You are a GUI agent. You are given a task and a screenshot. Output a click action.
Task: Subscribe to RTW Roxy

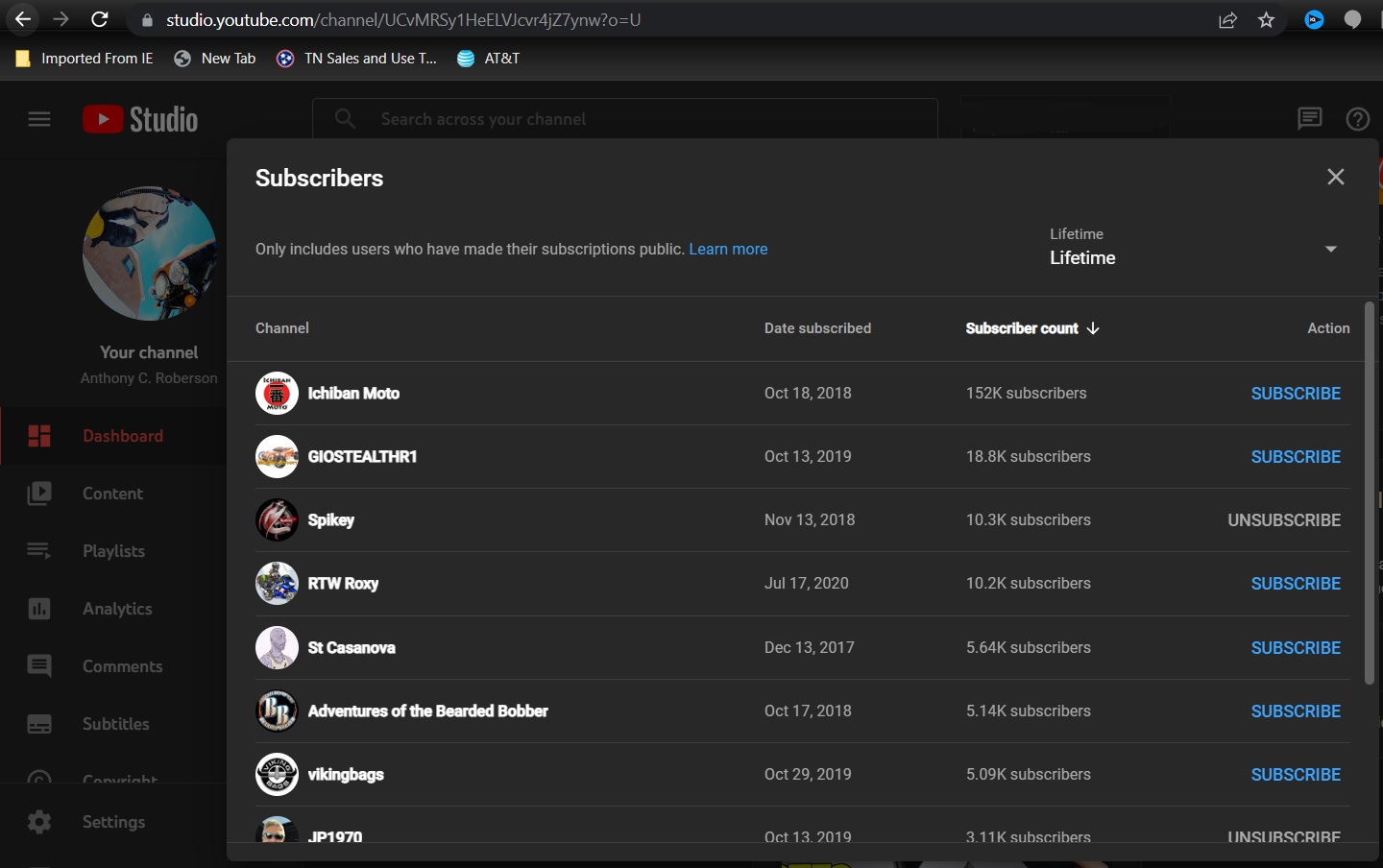point(1296,584)
